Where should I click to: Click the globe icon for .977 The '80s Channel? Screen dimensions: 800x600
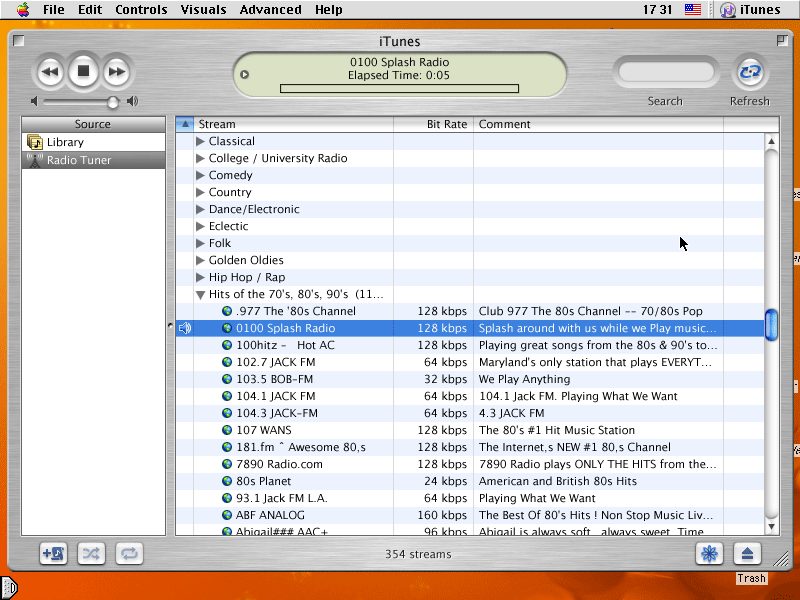click(x=227, y=311)
